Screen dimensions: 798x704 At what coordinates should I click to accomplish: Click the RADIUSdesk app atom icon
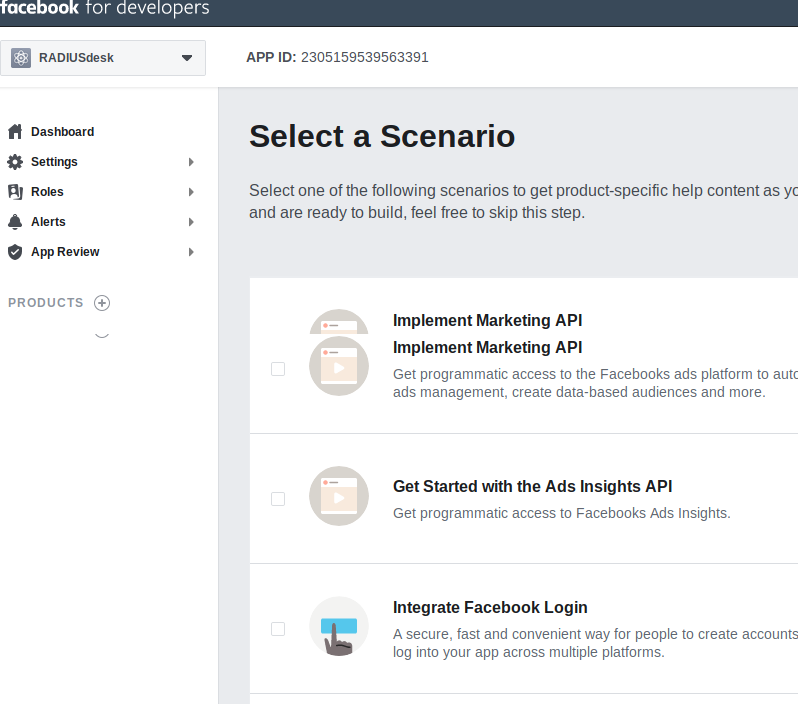pos(21,58)
